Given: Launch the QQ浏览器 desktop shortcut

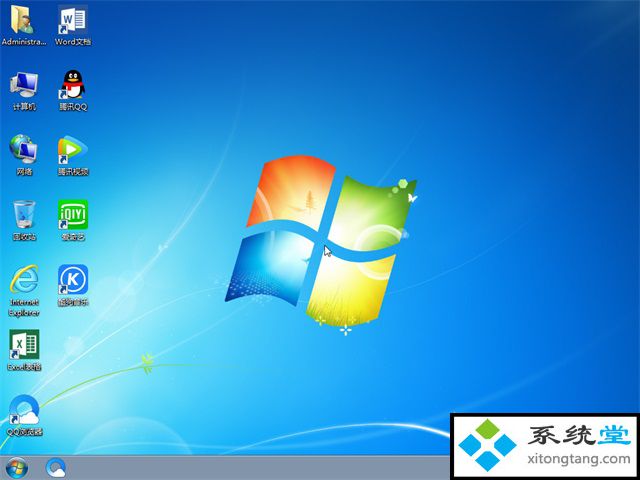Looking at the screenshot, I should pyautogui.click(x=24, y=416).
